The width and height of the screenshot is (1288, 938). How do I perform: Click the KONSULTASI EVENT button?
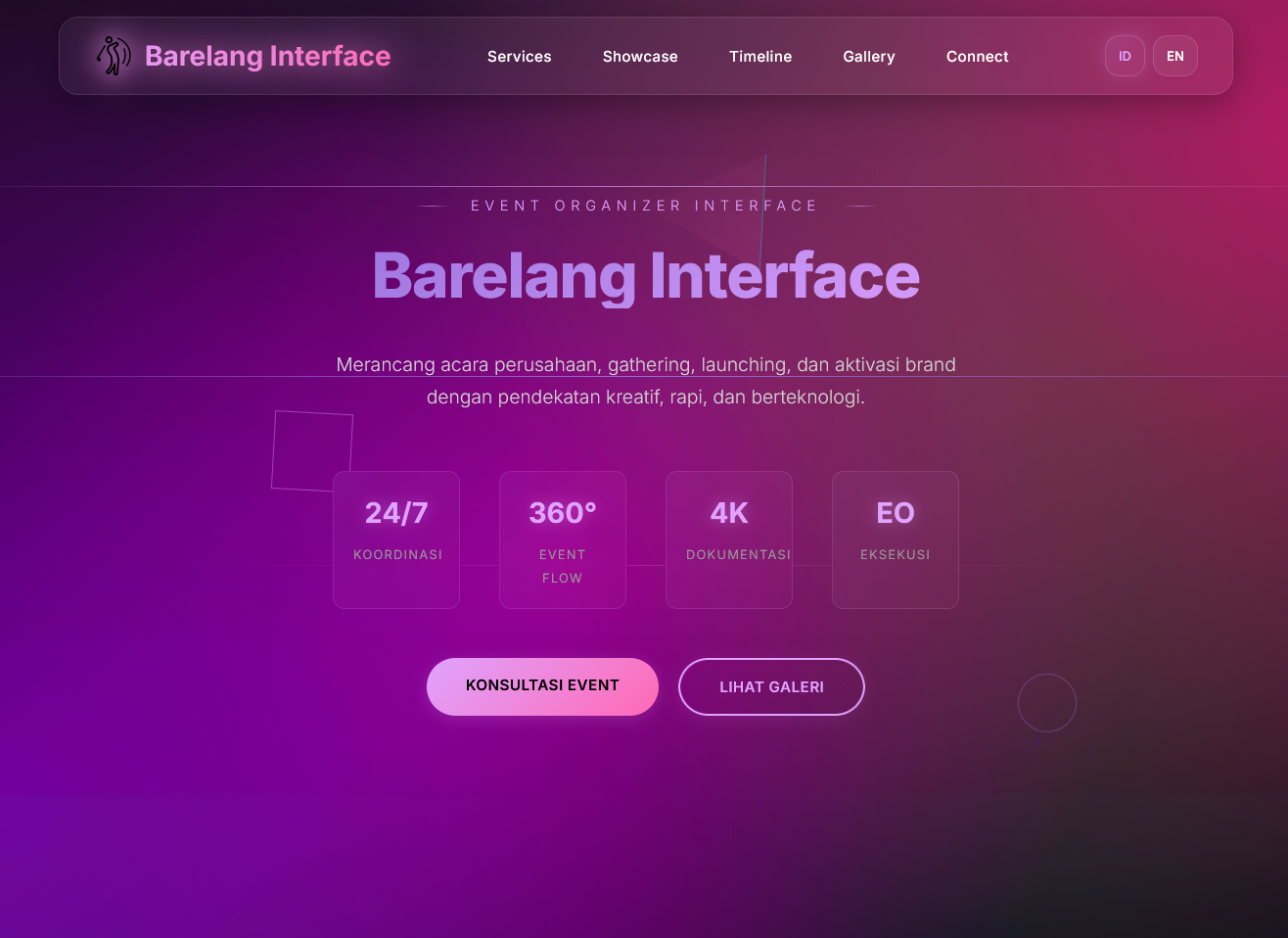pyautogui.click(x=542, y=686)
